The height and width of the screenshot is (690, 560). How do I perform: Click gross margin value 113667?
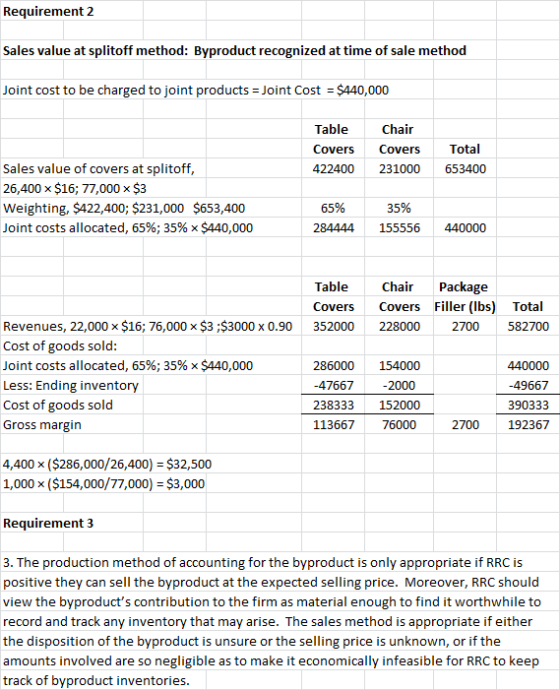point(333,425)
